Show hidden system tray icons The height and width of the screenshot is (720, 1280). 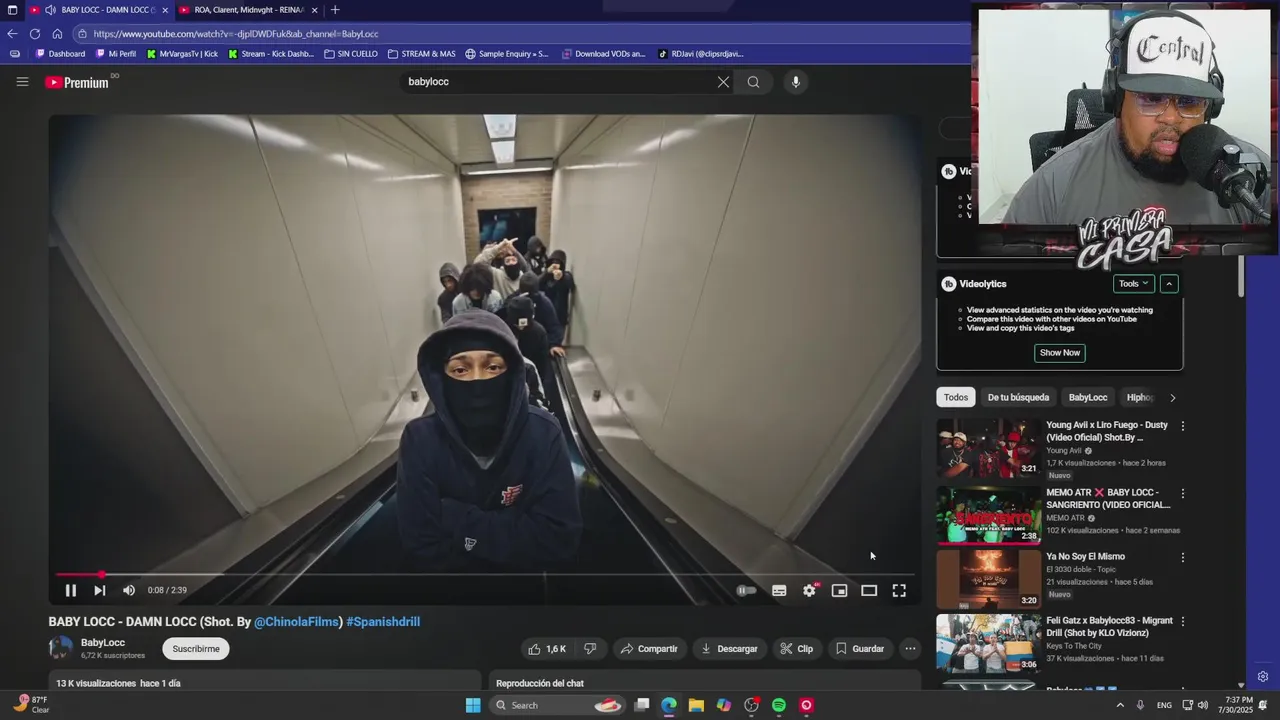(1120, 705)
